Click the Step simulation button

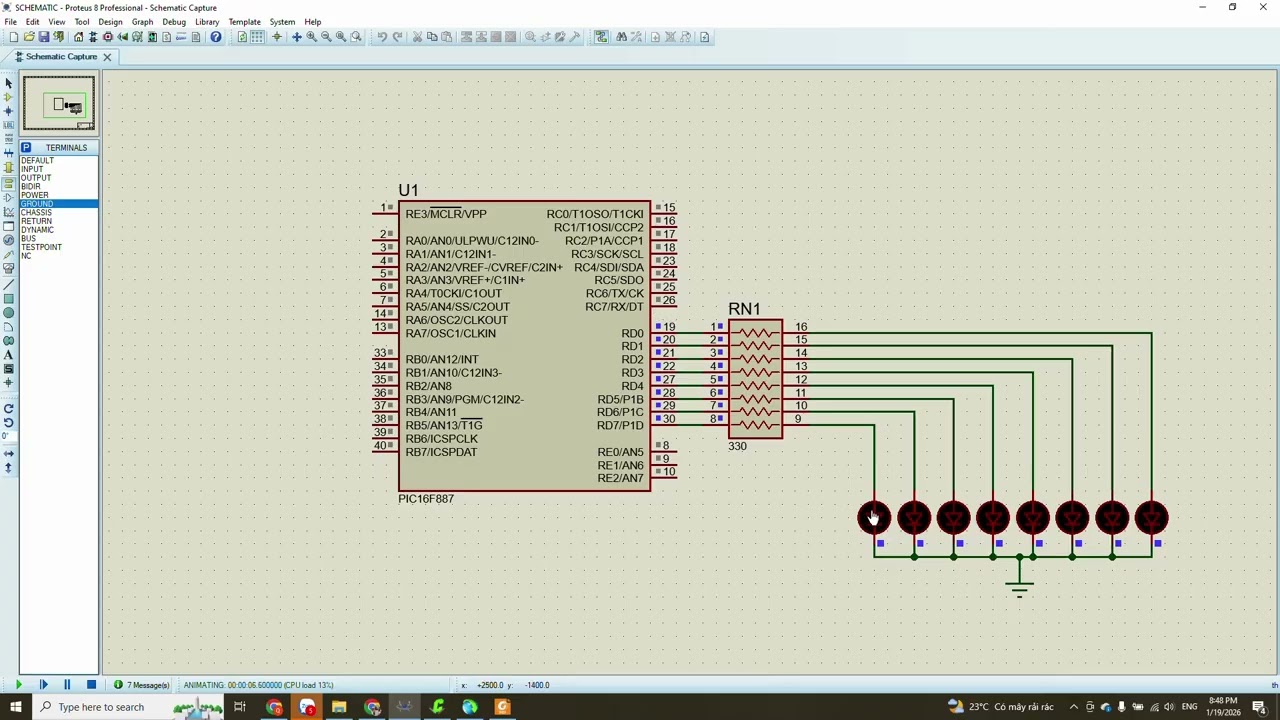(x=43, y=685)
